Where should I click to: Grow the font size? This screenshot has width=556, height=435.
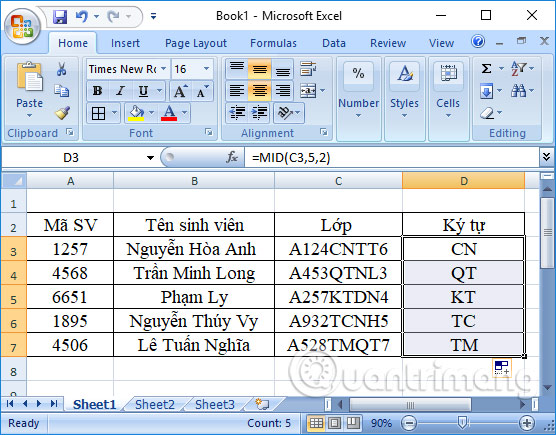180,91
